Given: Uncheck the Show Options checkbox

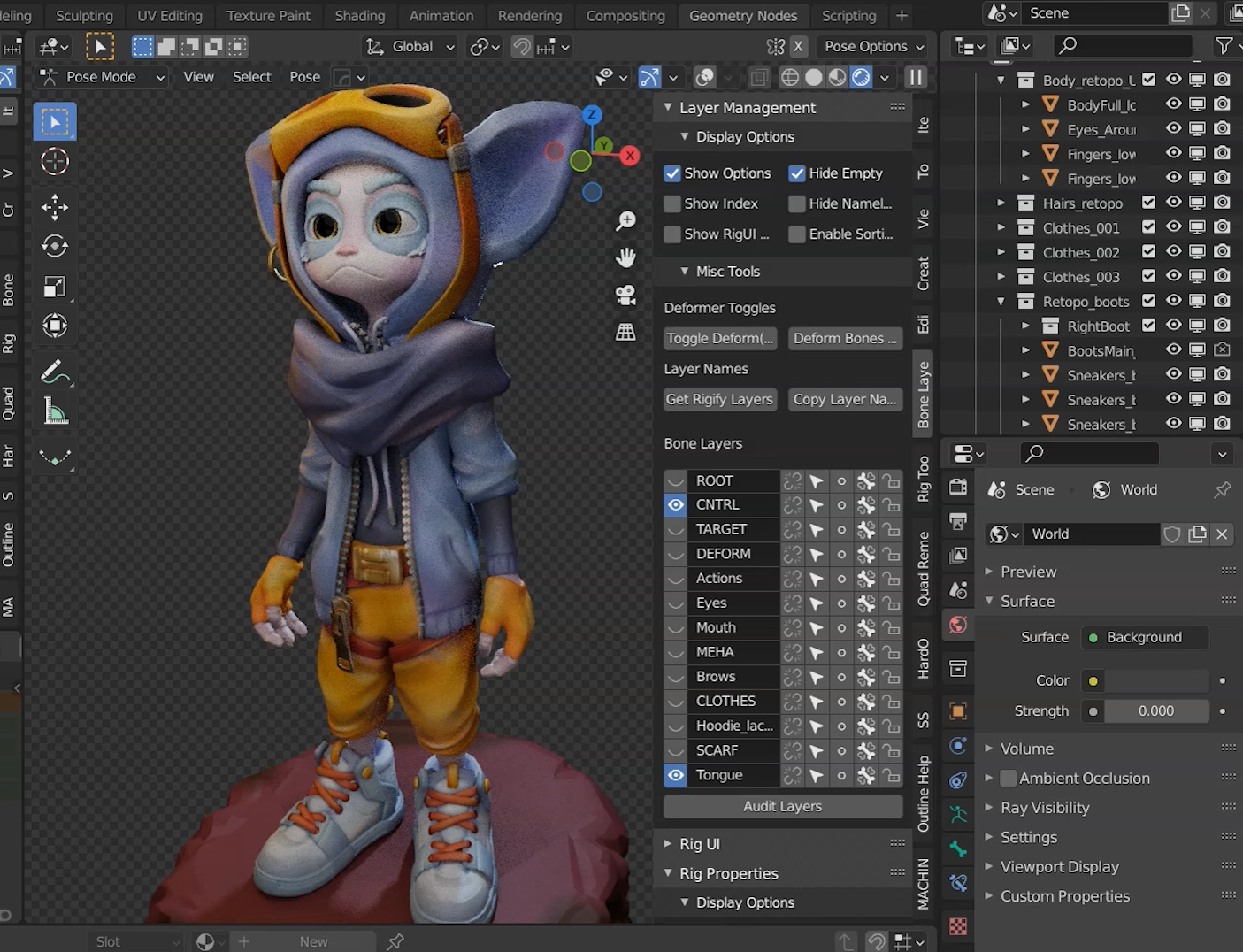Looking at the screenshot, I should (x=672, y=173).
